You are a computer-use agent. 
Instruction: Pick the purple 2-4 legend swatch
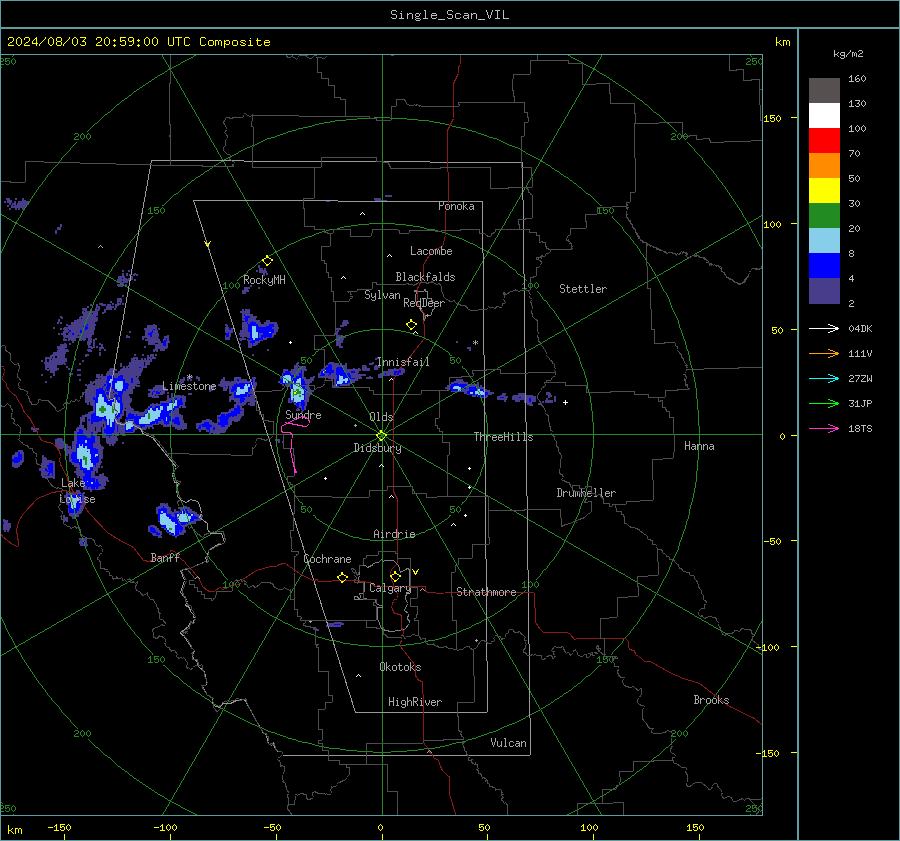(824, 291)
